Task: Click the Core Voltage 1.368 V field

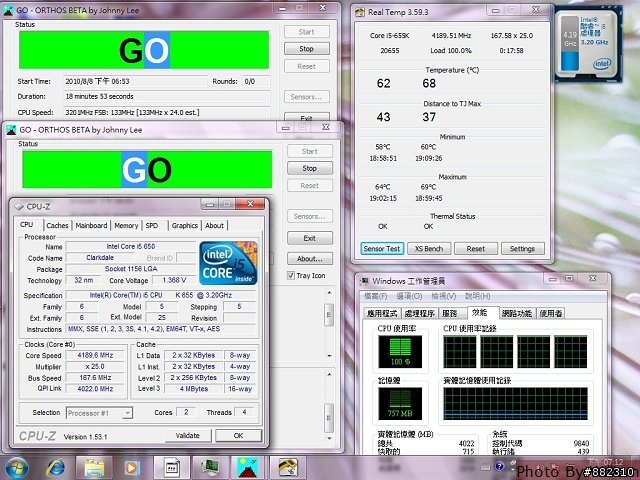Action: [x=174, y=280]
